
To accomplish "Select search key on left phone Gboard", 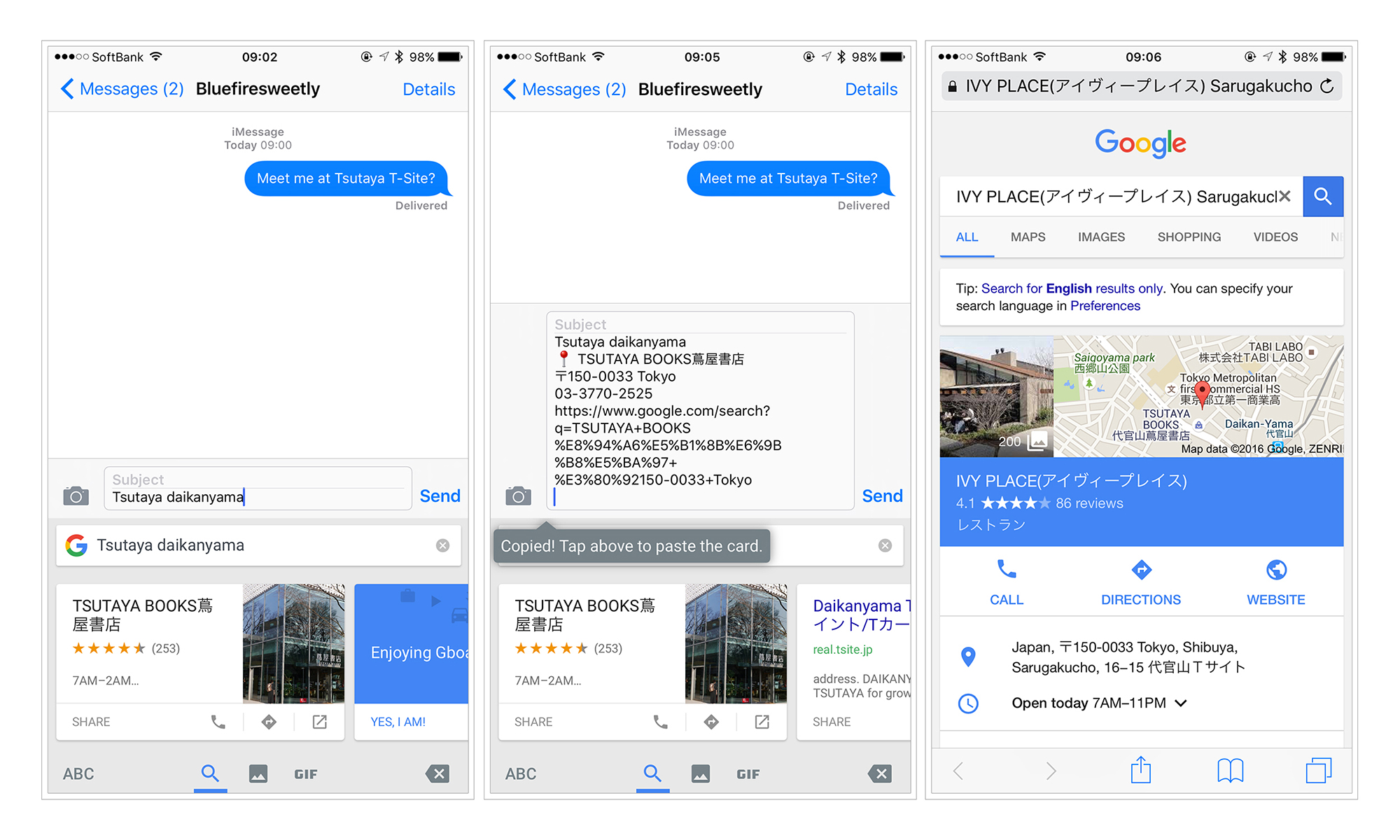I will coord(210,773).
